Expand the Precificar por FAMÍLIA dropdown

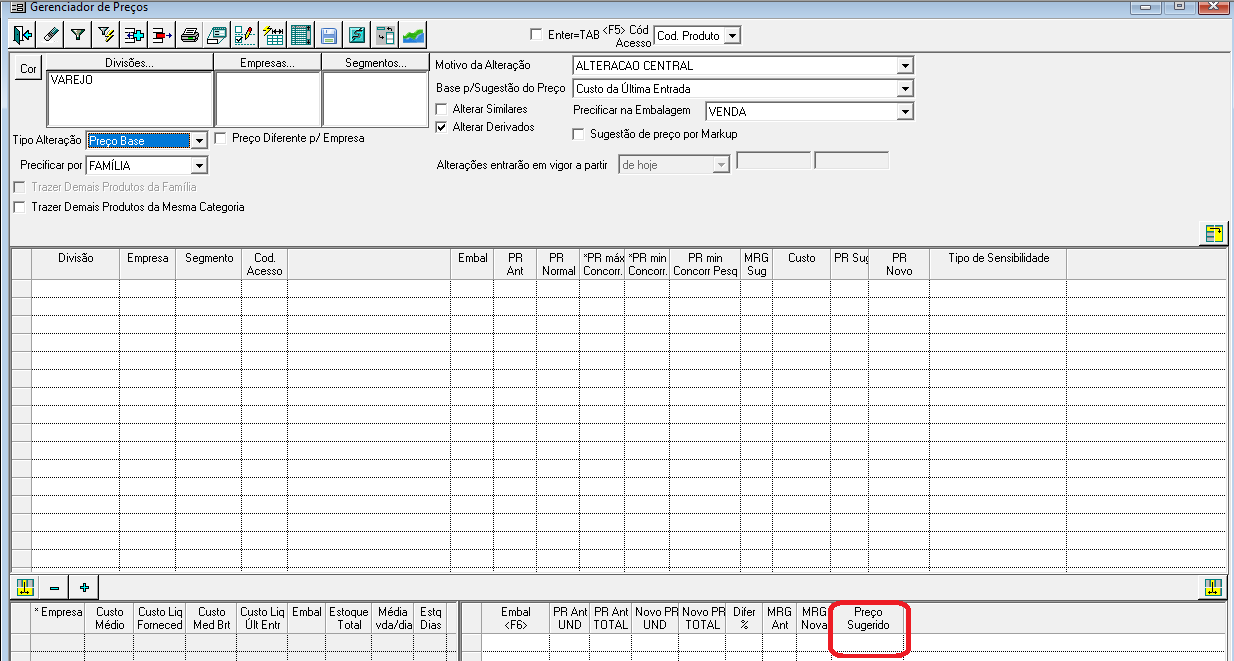[198, 165]
